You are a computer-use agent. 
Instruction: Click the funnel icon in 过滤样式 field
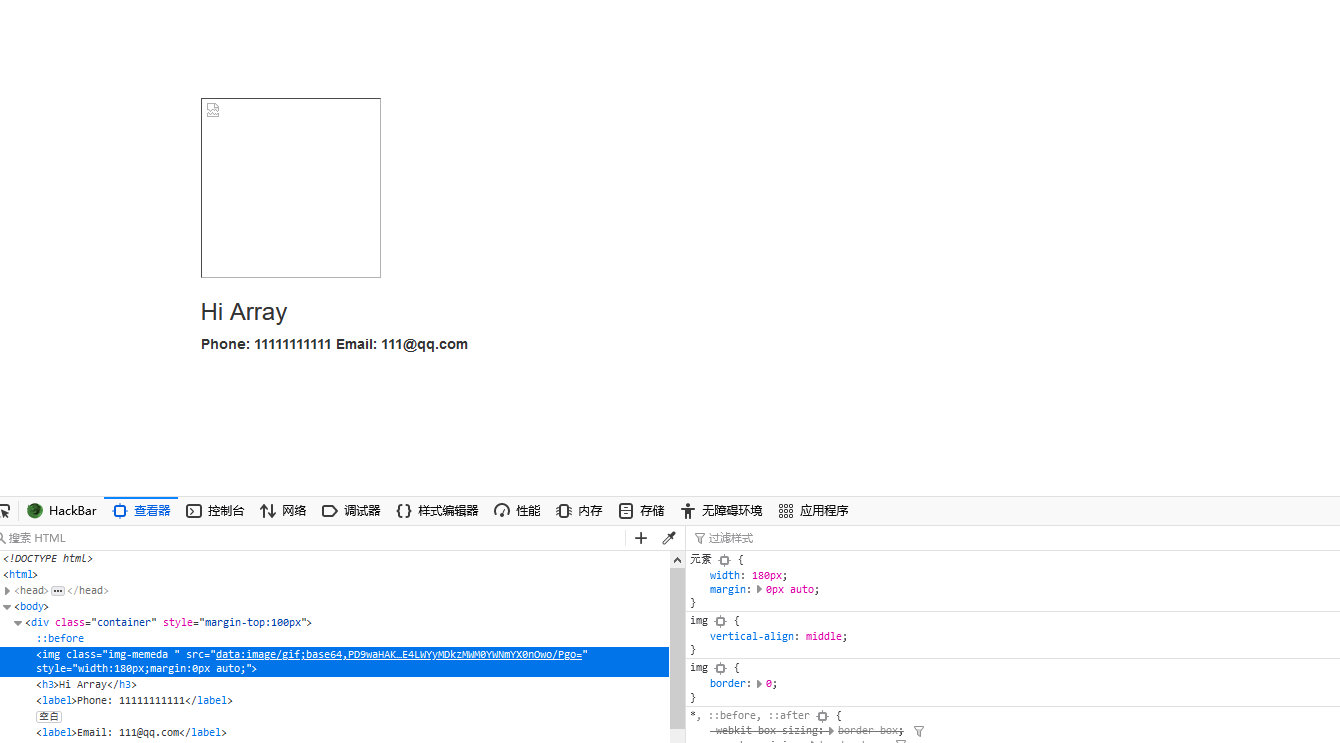[x=700, y=538]
